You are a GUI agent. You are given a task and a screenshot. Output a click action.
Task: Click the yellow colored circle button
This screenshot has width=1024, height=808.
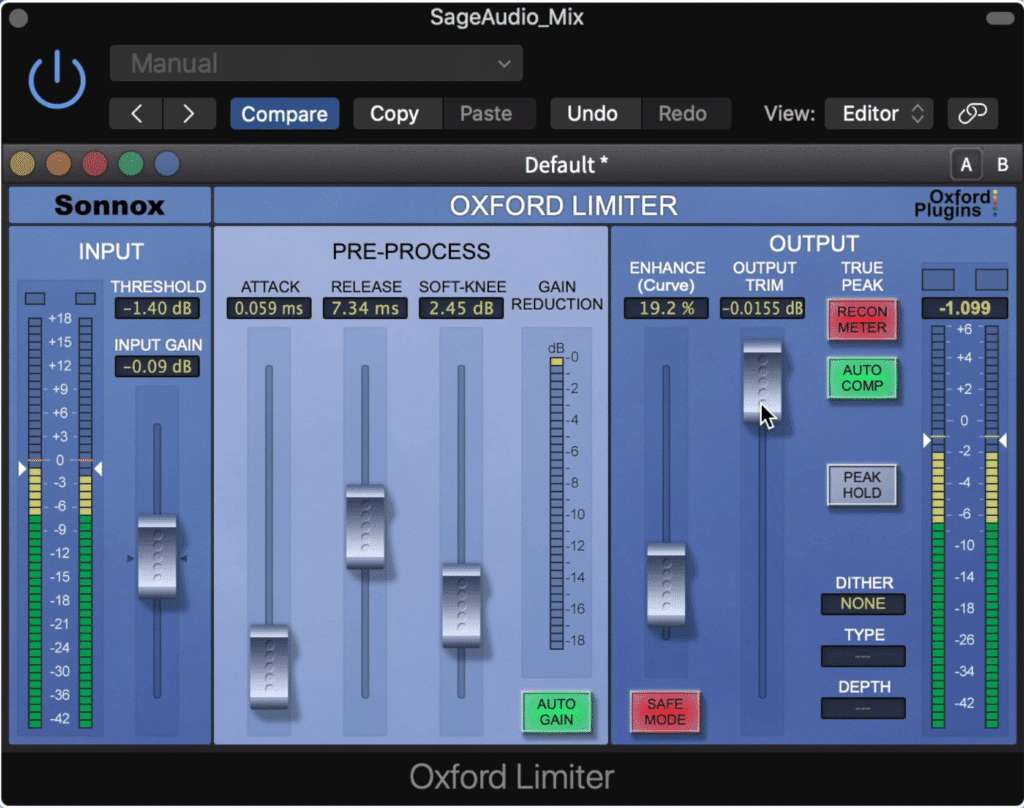[22, 164]
